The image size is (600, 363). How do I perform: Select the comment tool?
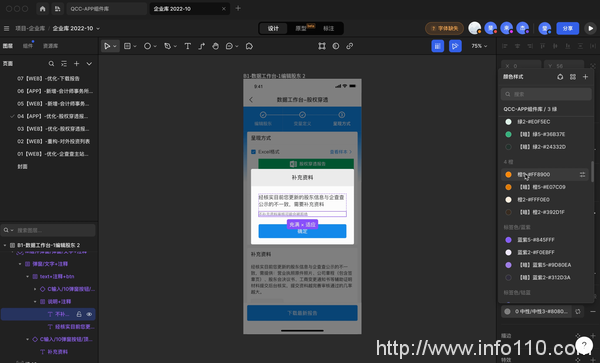click(x=229, y=46)
